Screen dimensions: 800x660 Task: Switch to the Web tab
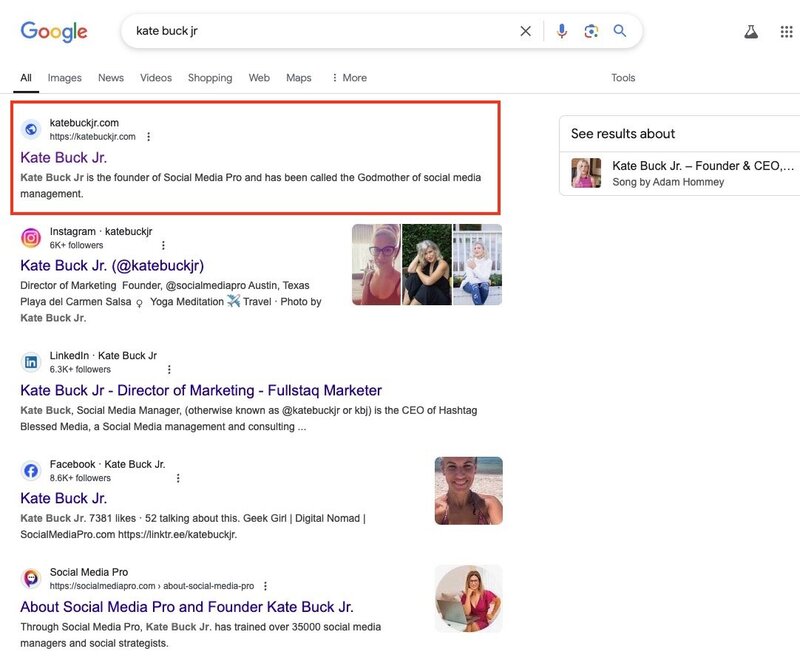click(x=259, y=78)
